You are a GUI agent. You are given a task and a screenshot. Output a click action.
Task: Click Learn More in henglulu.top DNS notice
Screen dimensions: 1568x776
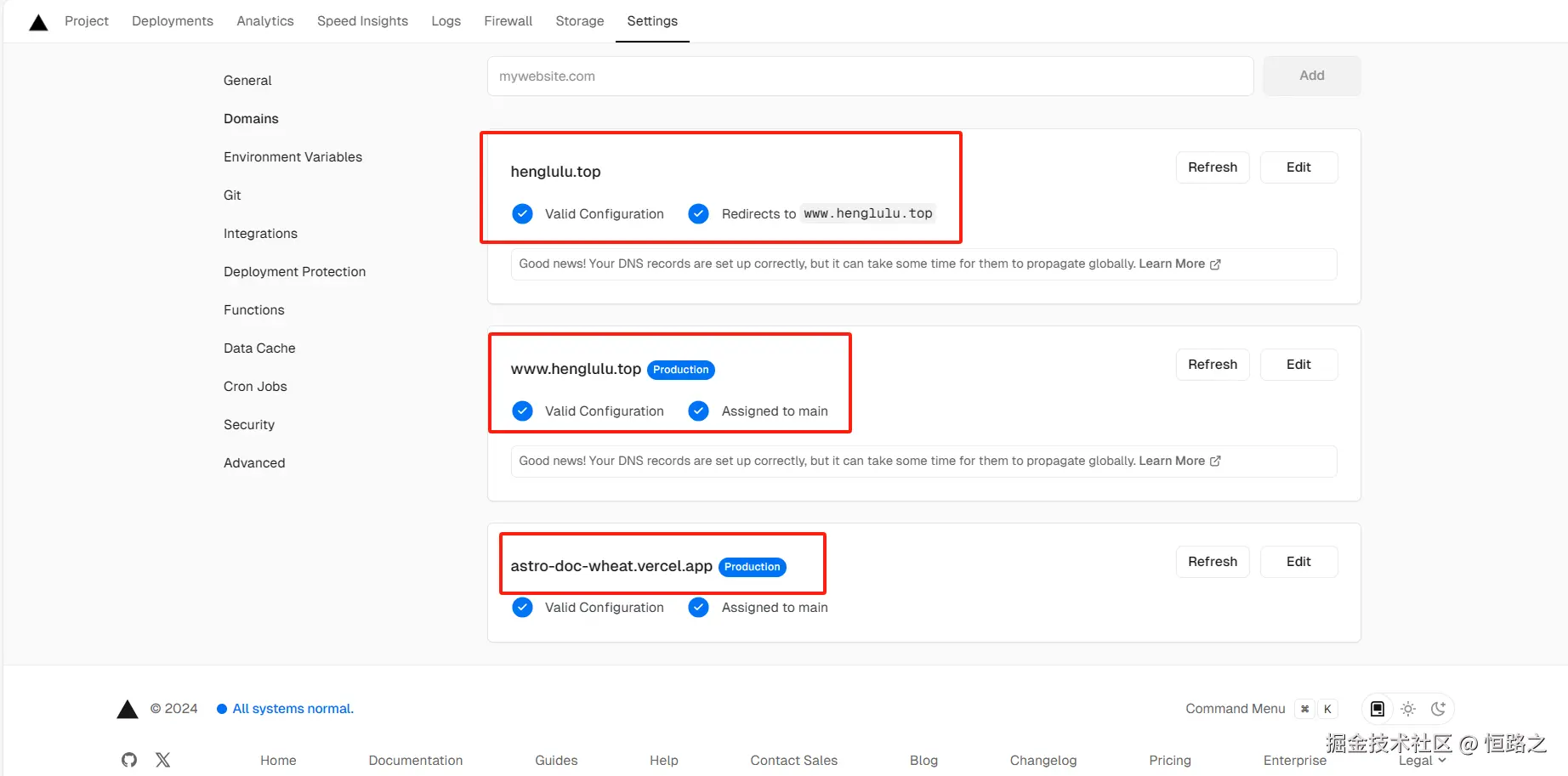1172,264
